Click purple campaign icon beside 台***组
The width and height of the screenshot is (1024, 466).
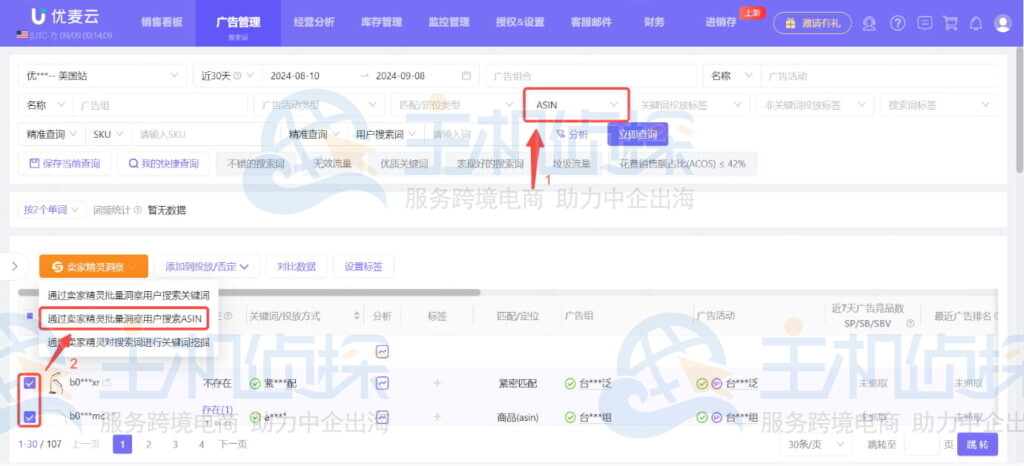coord(716,417)
